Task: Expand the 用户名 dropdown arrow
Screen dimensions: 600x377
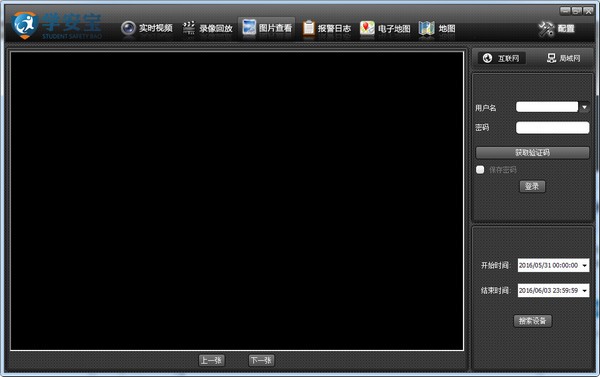Action: (584, 107)
